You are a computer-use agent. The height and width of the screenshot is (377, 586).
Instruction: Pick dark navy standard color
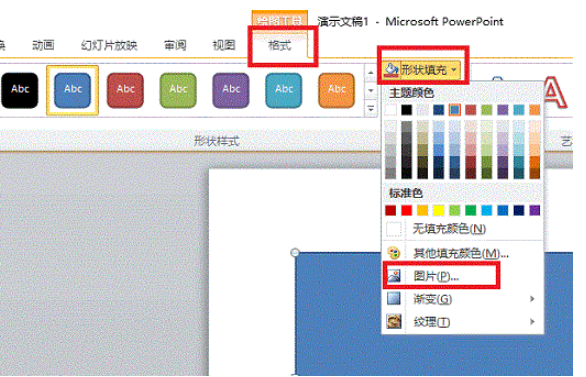pos(519,210)
